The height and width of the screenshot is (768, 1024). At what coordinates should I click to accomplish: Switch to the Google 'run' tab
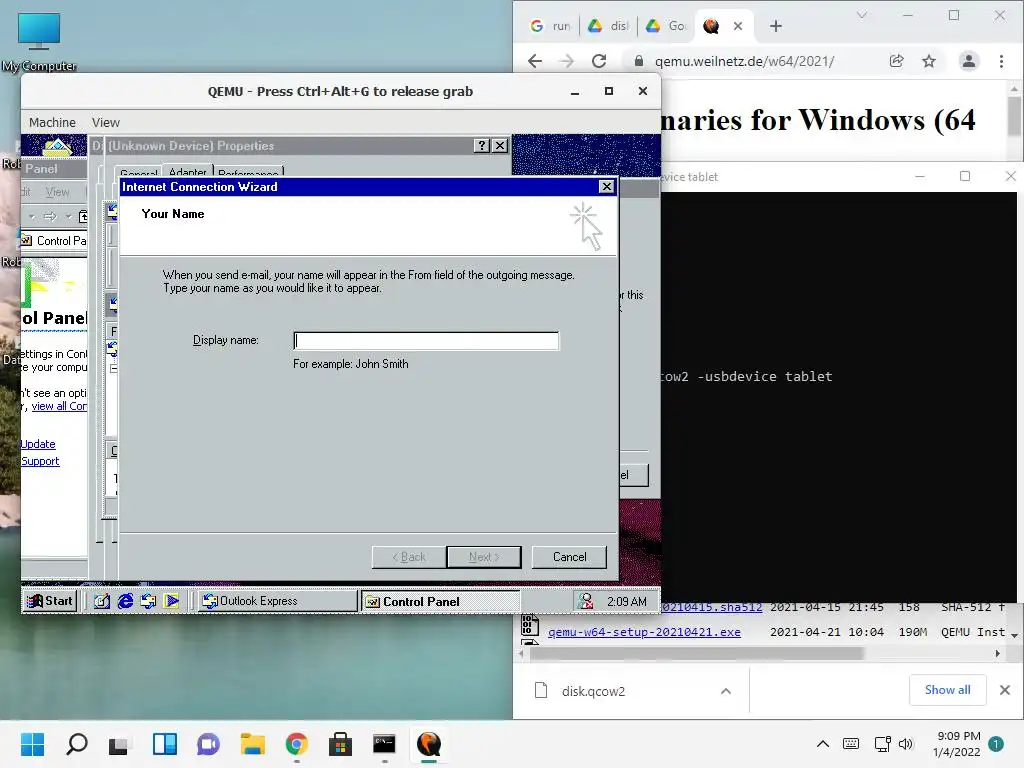pos(551,26)
